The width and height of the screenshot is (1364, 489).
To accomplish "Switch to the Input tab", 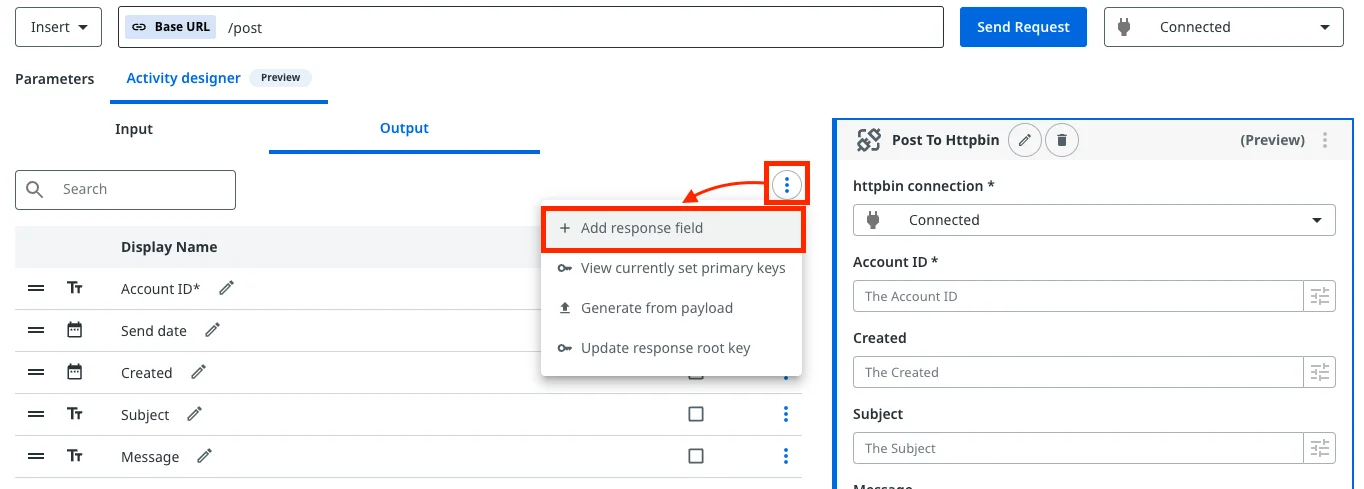I will pos(134,129).
